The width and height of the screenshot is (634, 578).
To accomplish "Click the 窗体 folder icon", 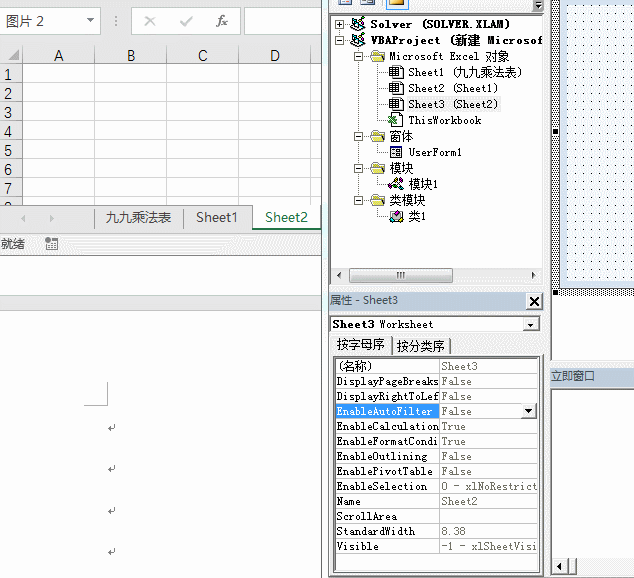I will pos(378,136).
